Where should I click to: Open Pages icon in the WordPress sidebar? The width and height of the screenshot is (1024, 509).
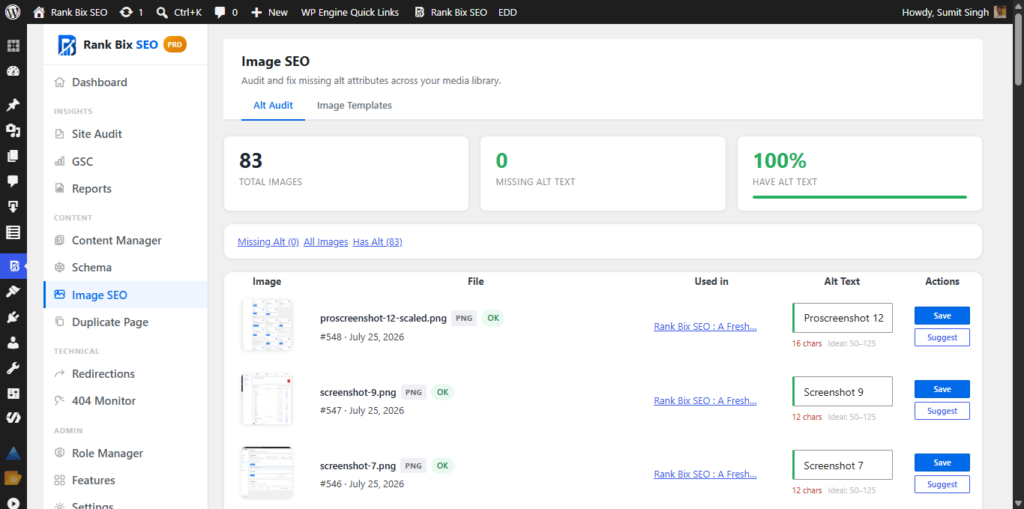click(13, 156)
